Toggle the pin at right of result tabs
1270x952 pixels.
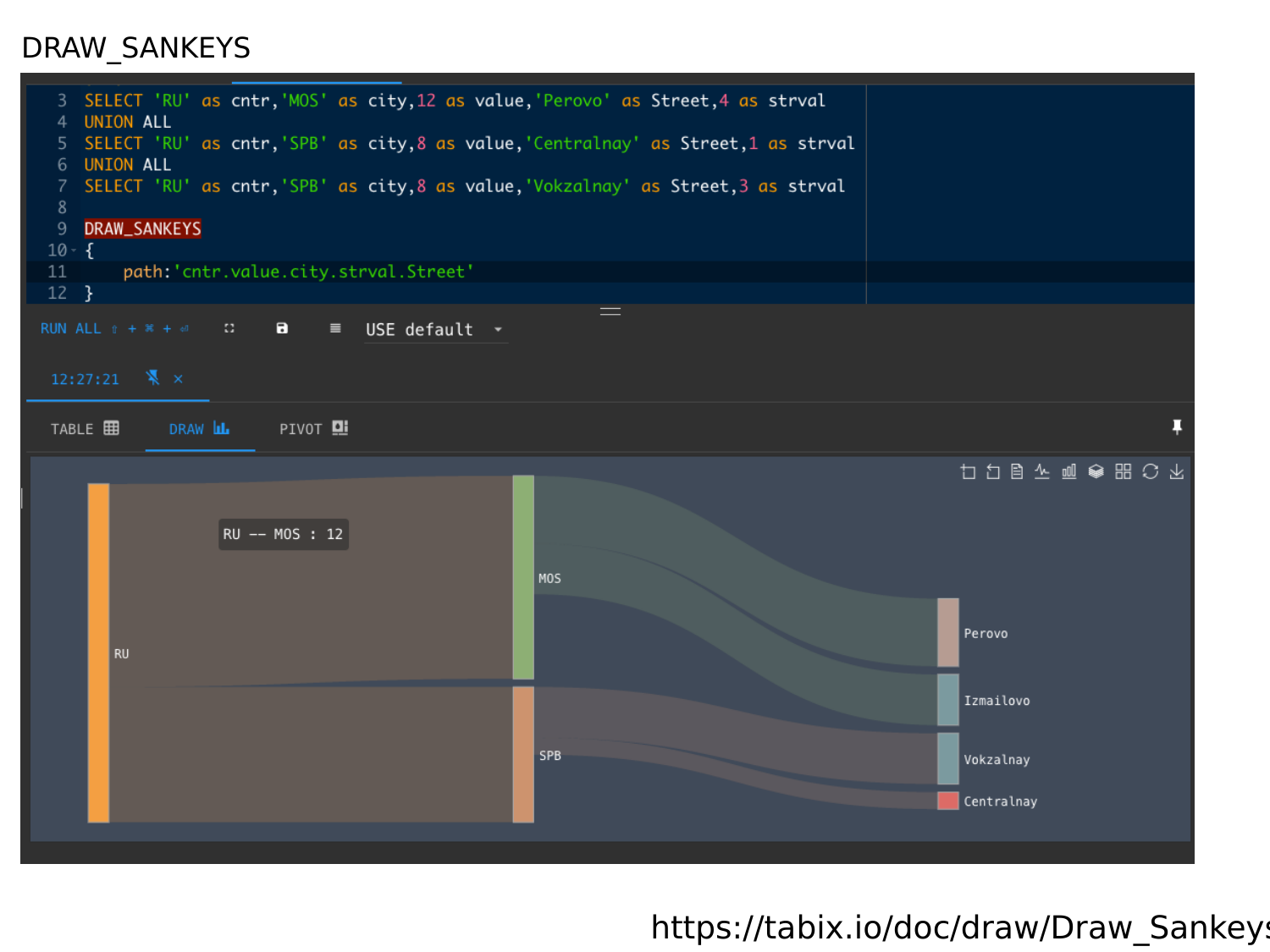tap(1177, 427)
